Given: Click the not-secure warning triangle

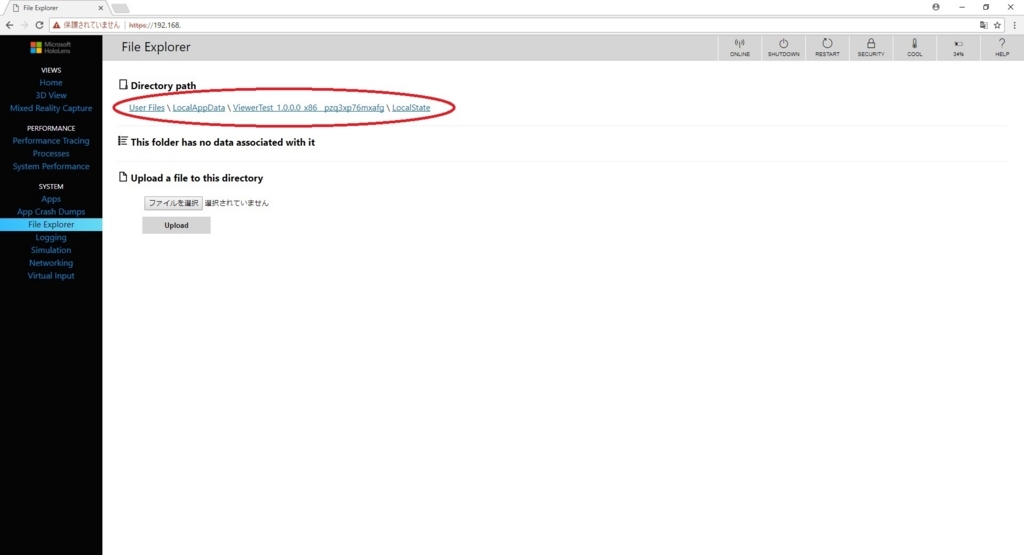Looking at the screenshot, I should (56, 25).
